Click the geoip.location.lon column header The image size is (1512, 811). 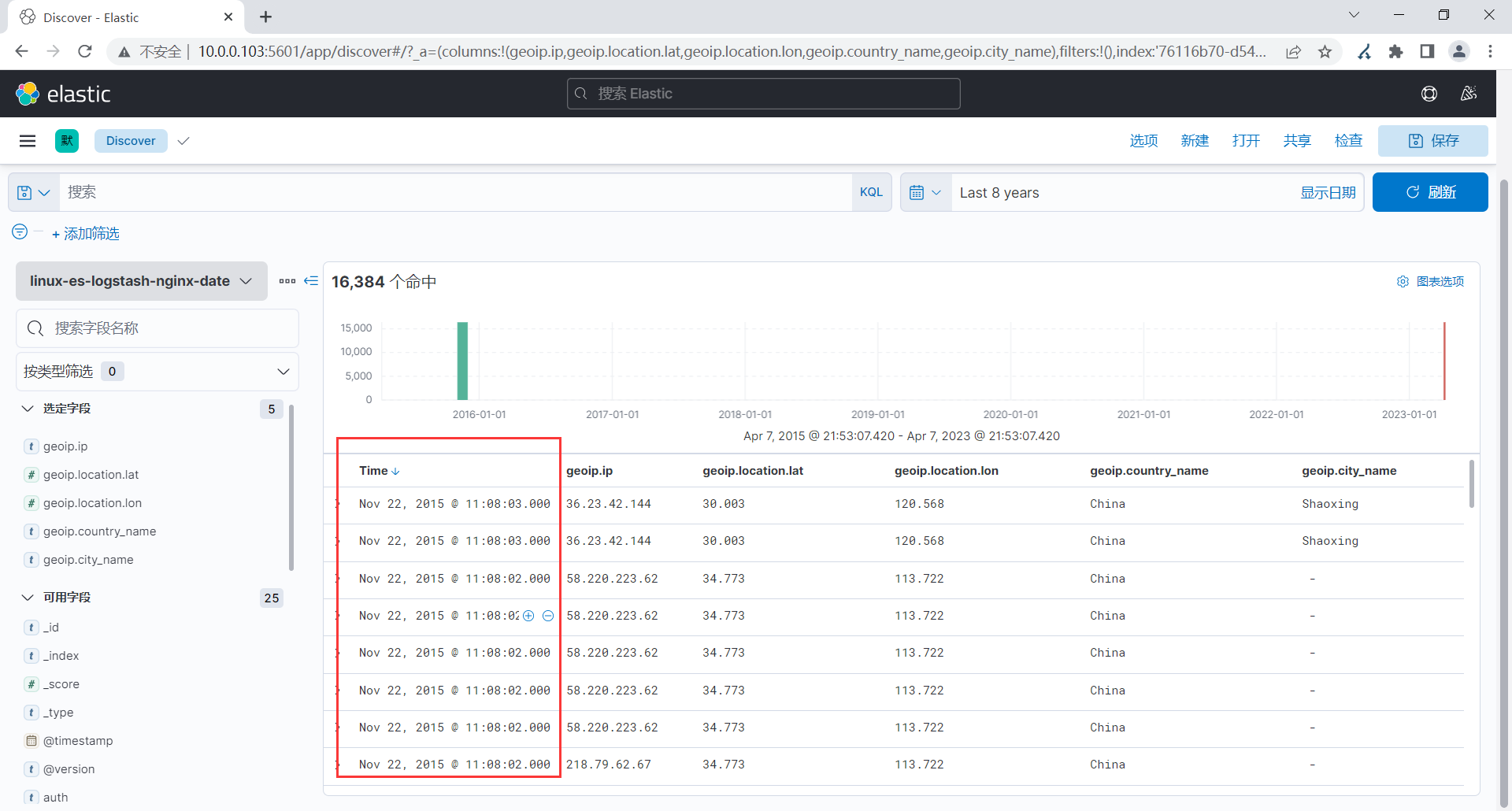(946, 471)
